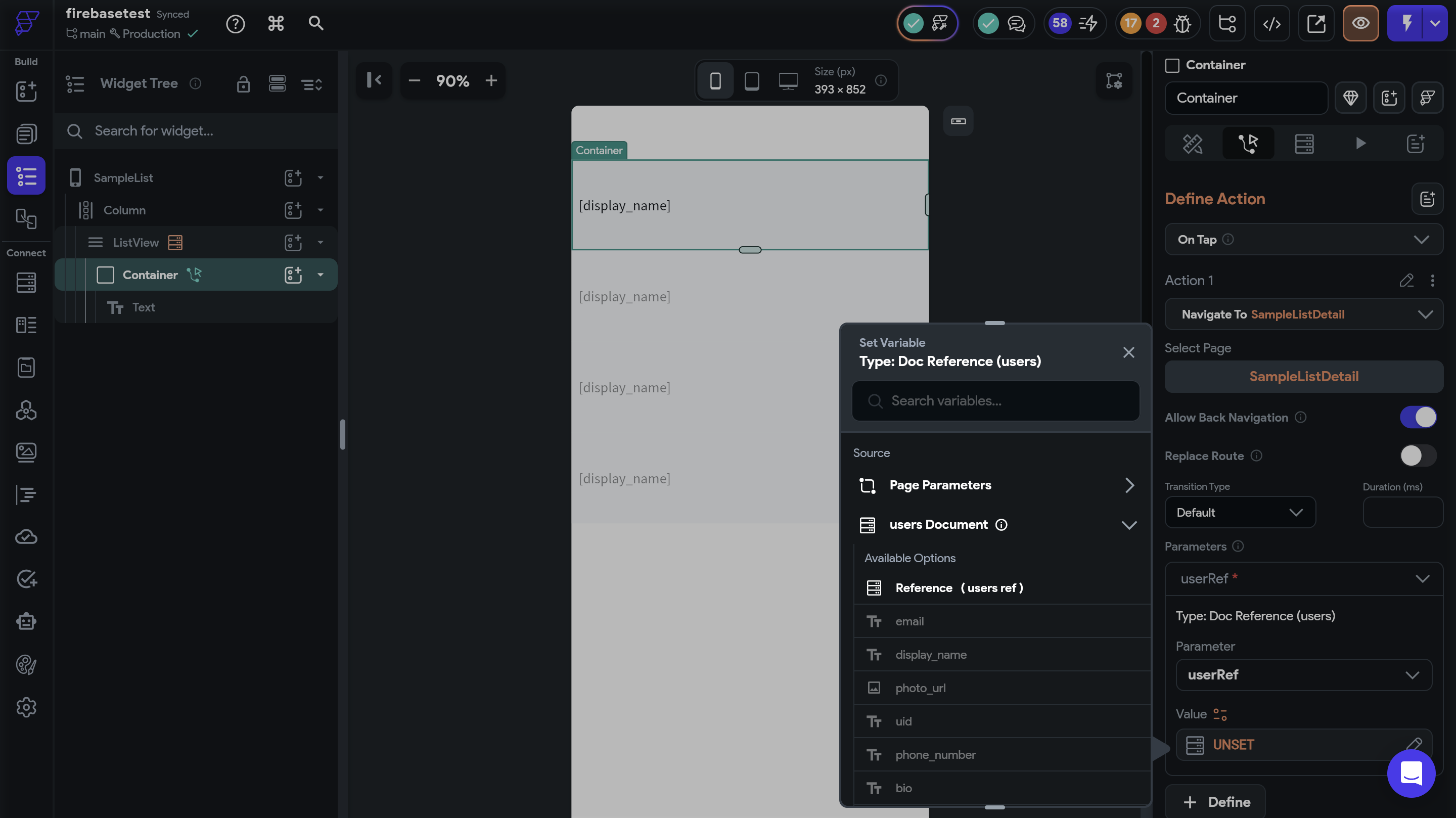The height and width of the screenshot is (818, 1456).
Task: Select Reference (users ref) option
Action: (x=959, y=588)
